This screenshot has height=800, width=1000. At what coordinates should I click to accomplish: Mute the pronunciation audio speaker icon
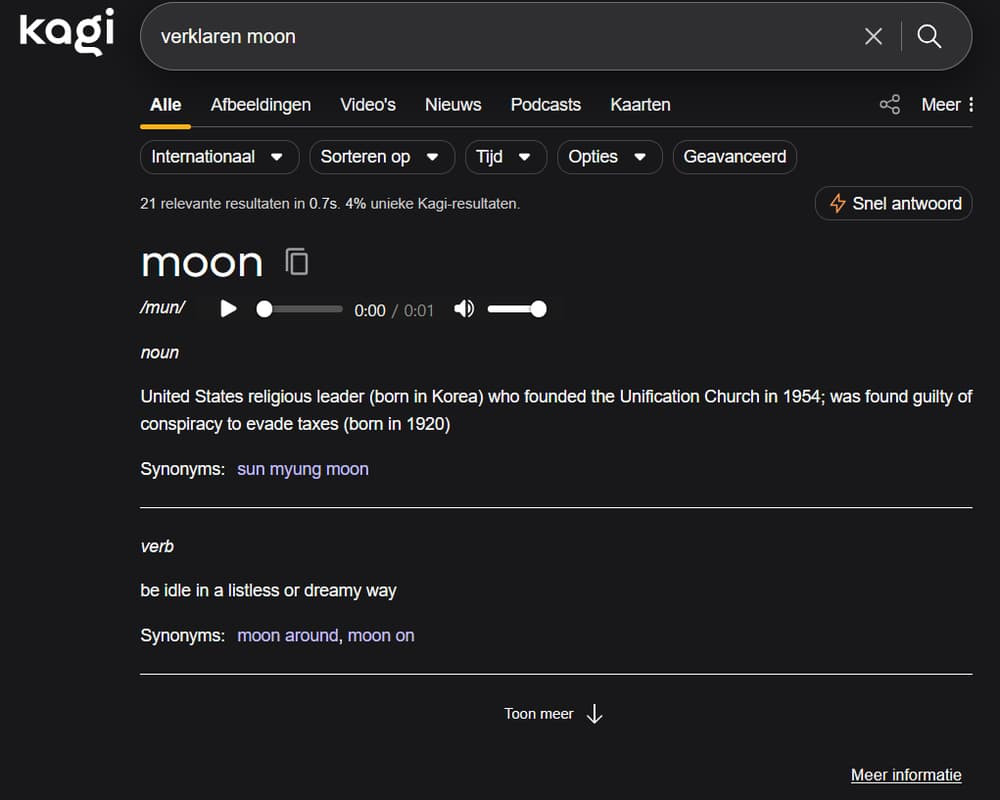tap(464, 309)
